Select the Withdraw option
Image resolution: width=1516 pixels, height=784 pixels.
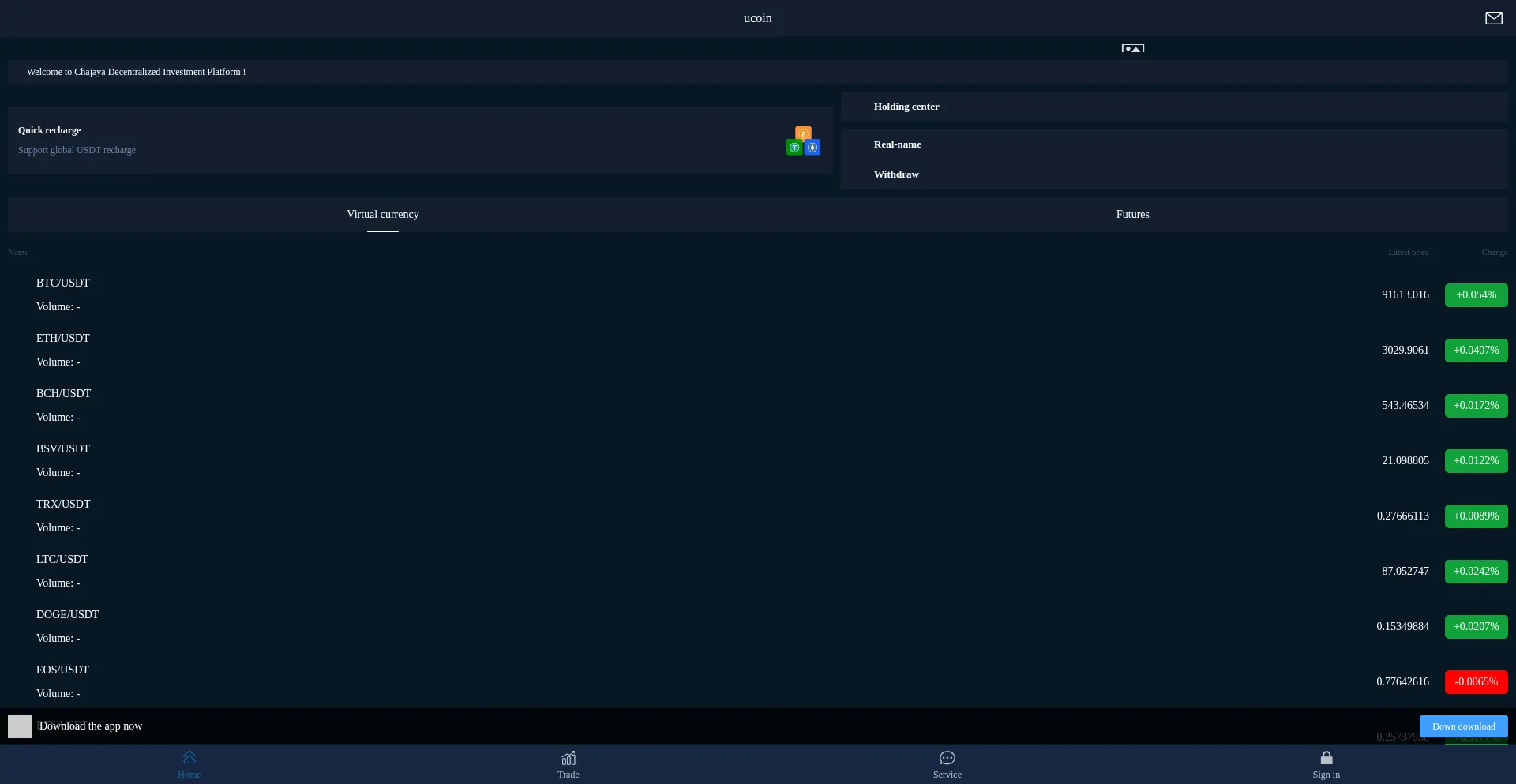896,174
